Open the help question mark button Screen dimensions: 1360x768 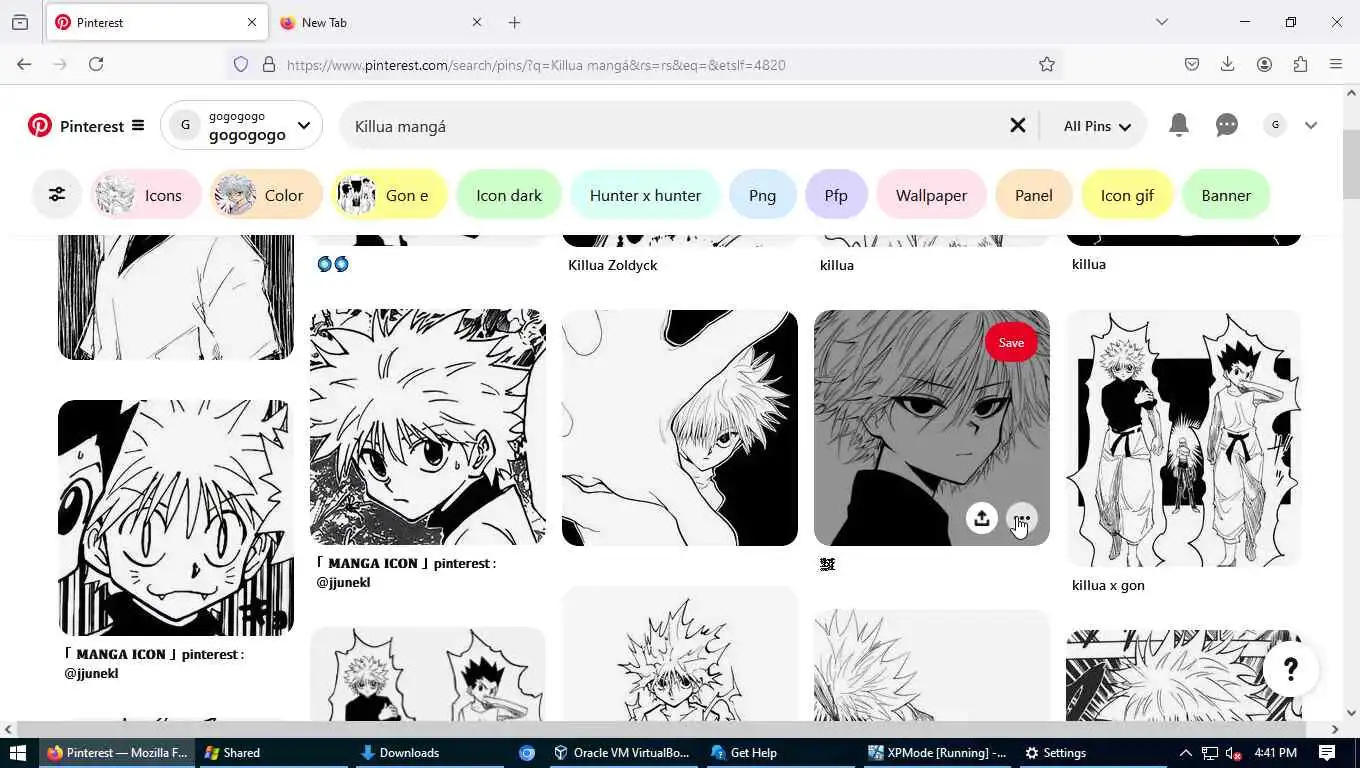coord(1290,669)
